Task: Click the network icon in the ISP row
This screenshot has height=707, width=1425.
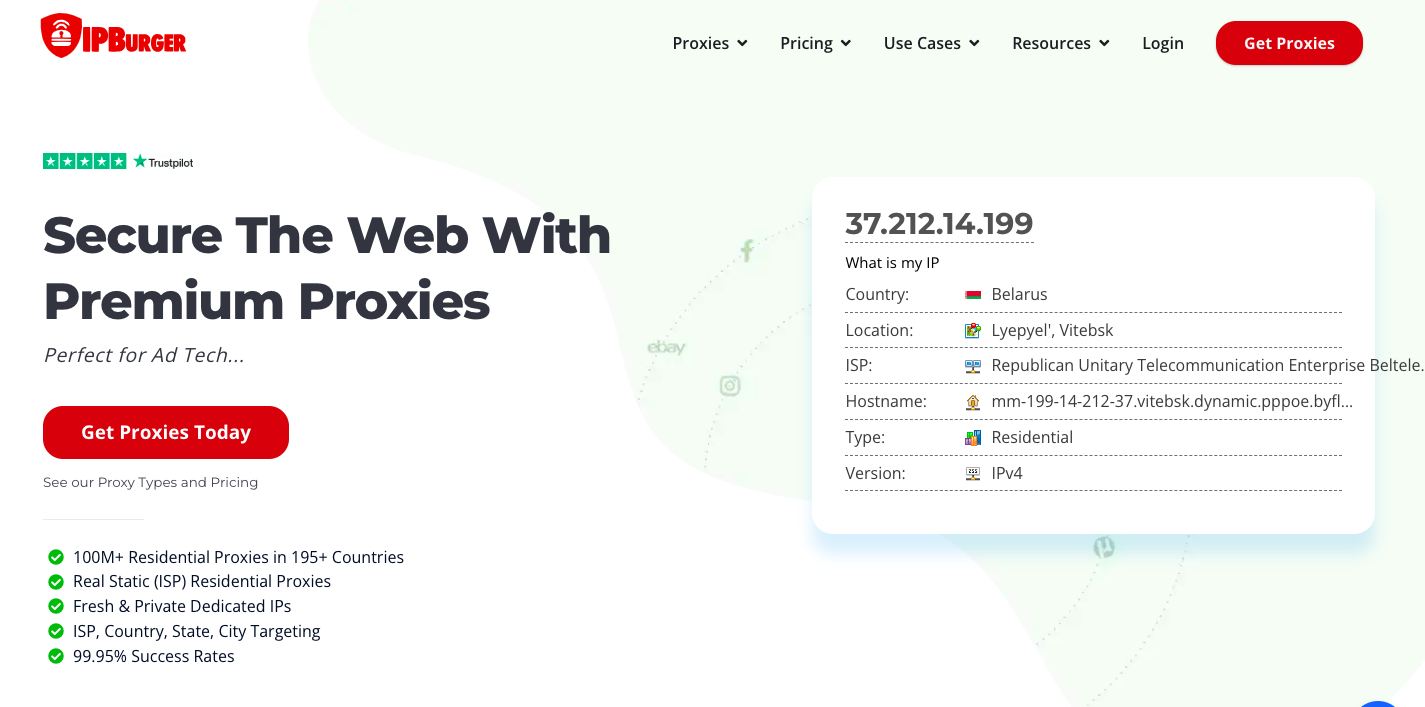Action: [971, 365]
